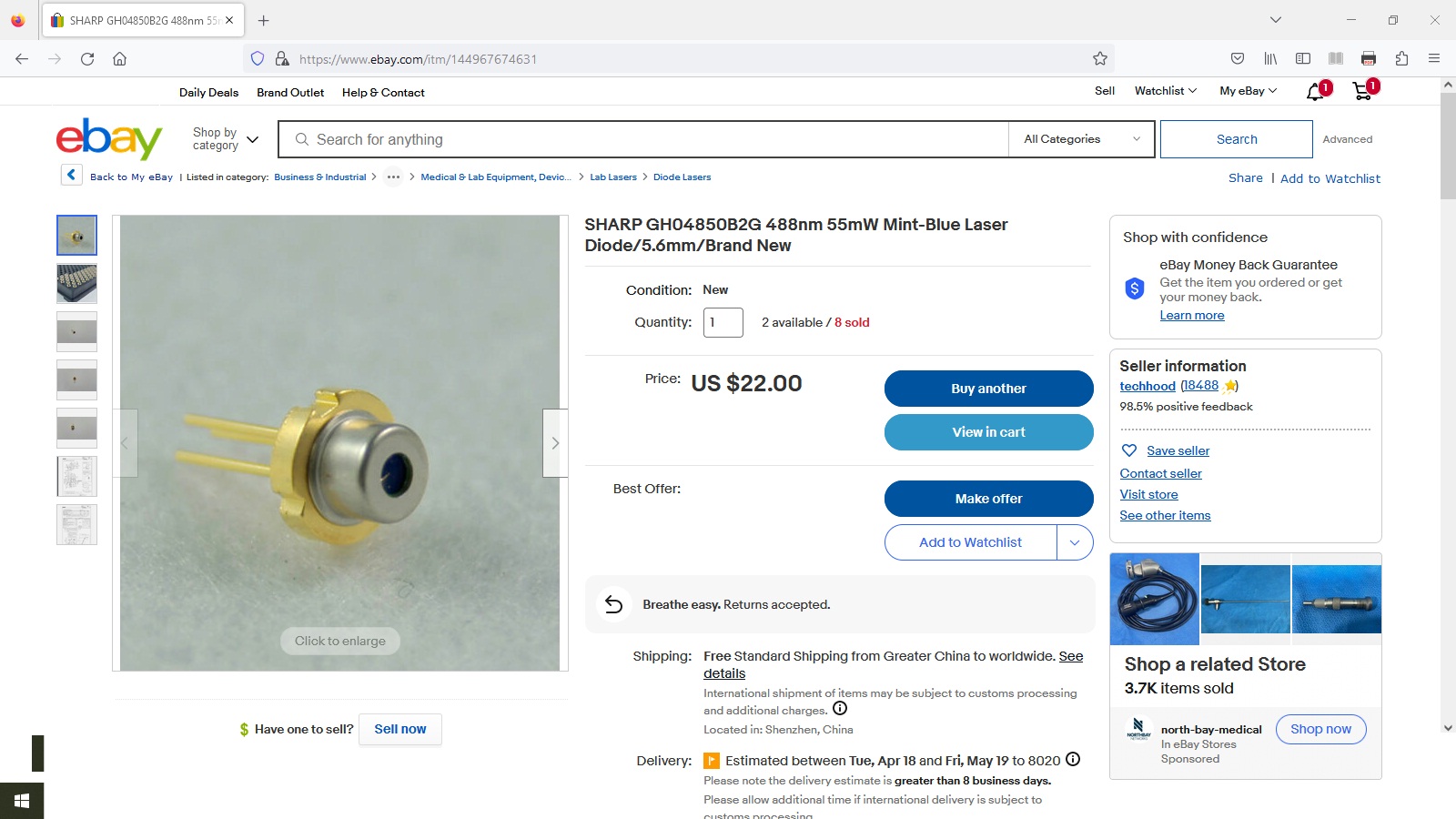Click the printer icon in toolbar

1369,59
